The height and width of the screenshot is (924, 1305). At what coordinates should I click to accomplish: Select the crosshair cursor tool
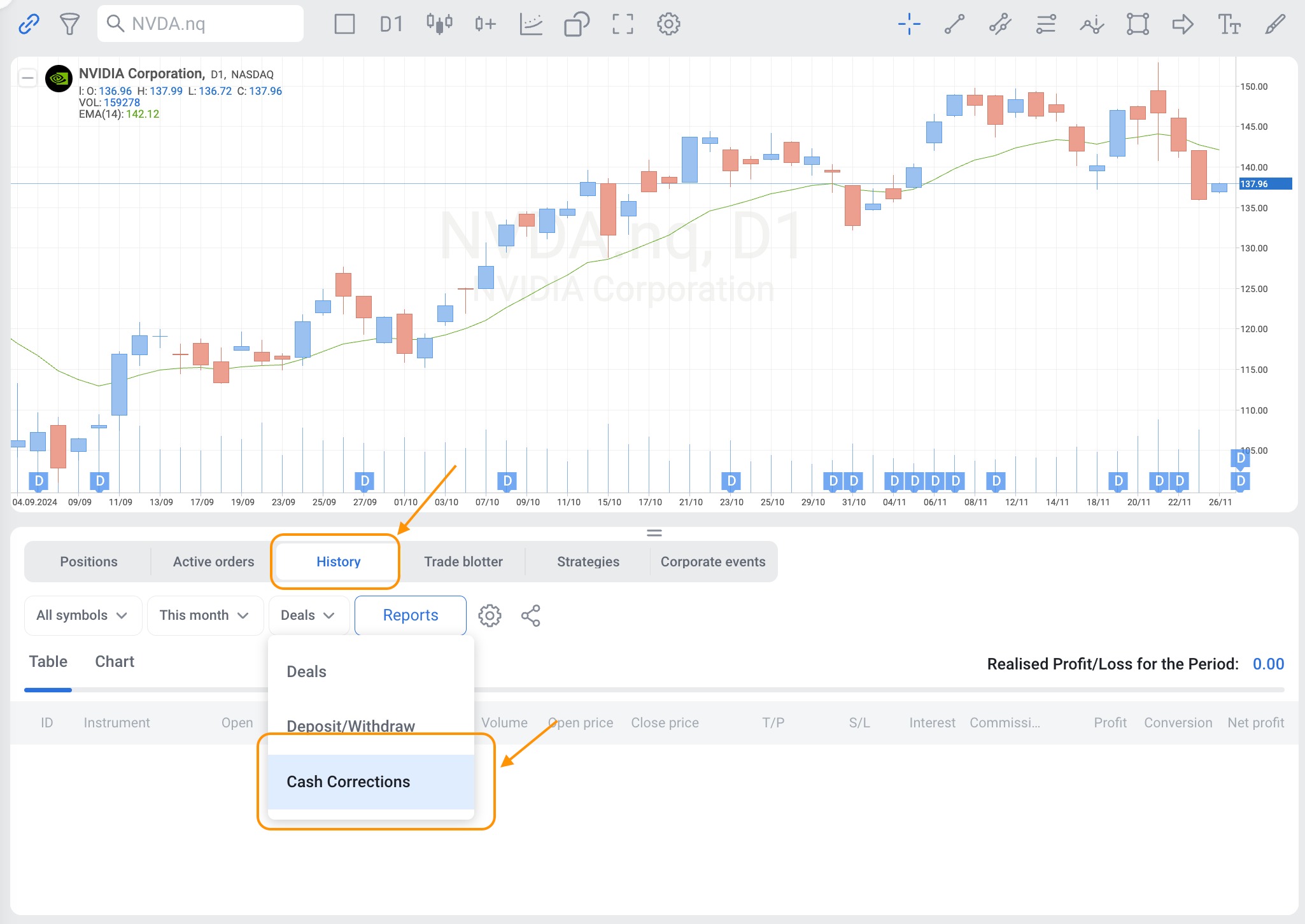click(909, 24)
